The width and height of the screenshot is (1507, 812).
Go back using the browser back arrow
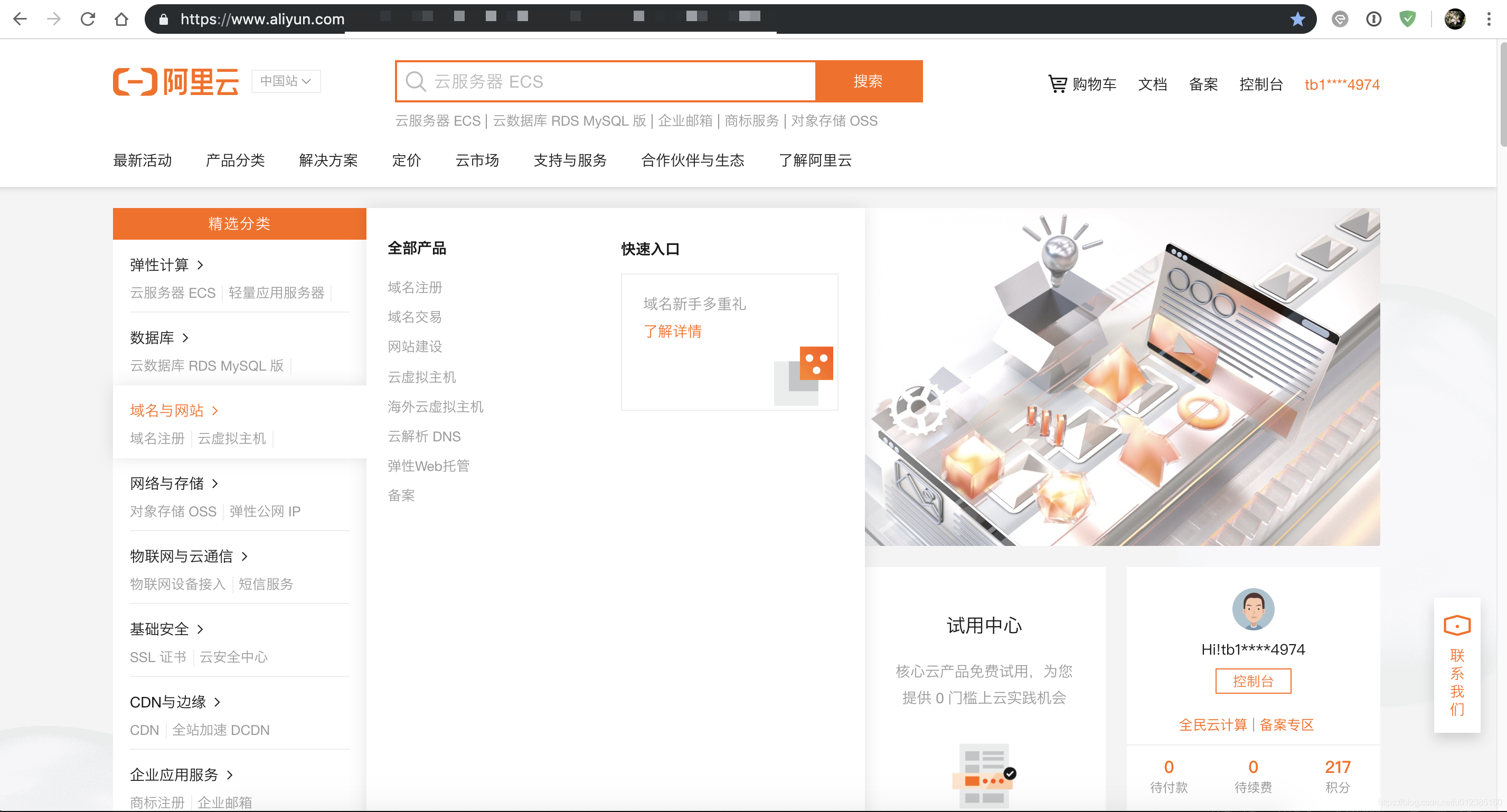[x=20, y=18]
